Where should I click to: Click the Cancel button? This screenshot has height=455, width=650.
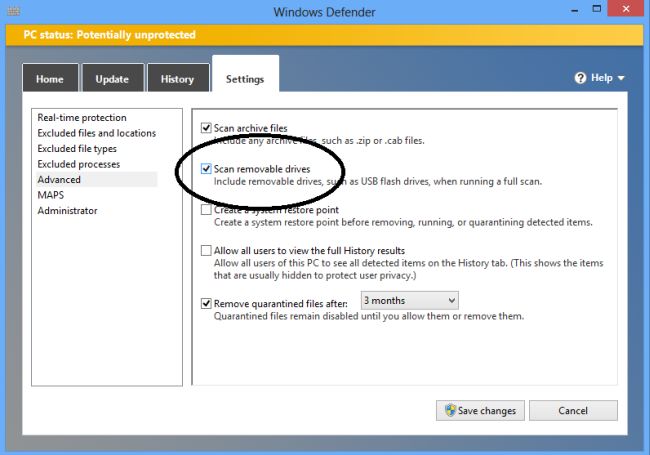[x=573, y=410]
